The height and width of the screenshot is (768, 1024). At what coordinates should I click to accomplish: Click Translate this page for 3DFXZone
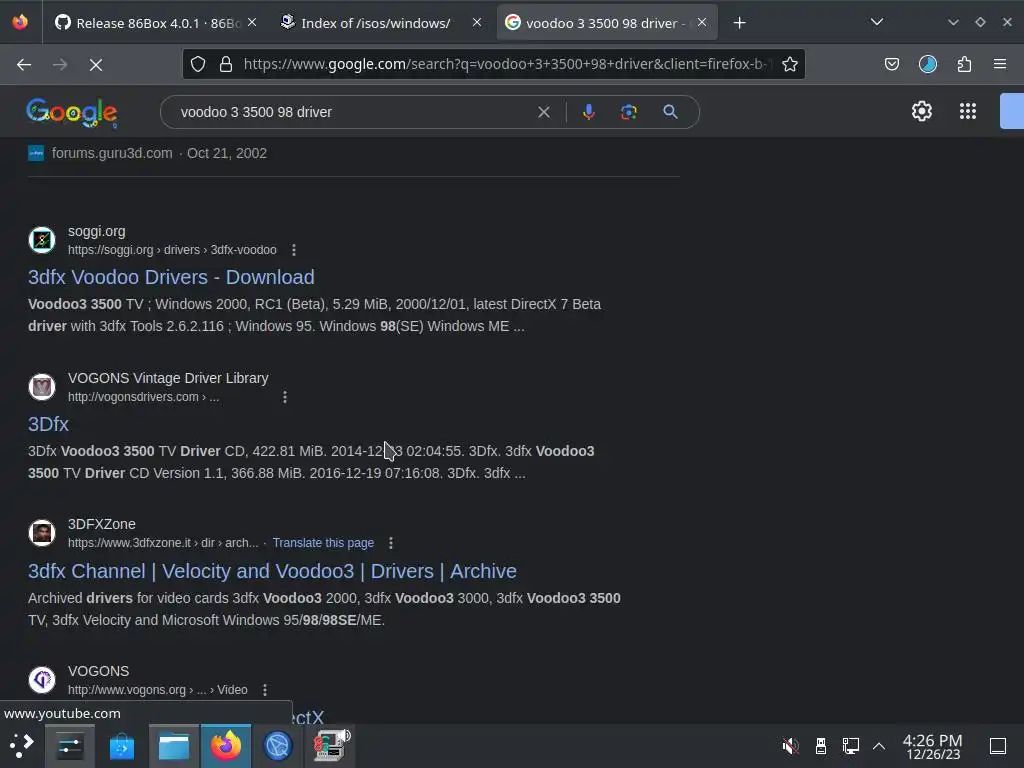[x=323, y=543]
